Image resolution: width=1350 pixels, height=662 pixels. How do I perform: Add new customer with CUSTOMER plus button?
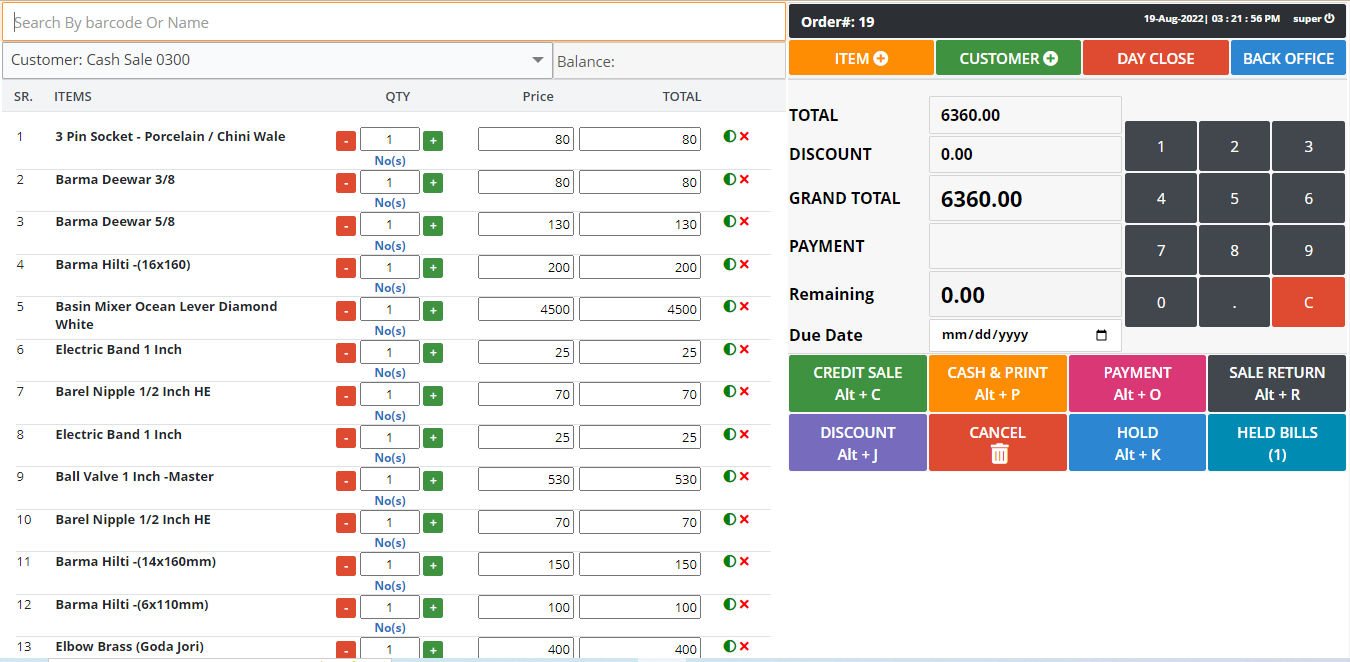1008,58
